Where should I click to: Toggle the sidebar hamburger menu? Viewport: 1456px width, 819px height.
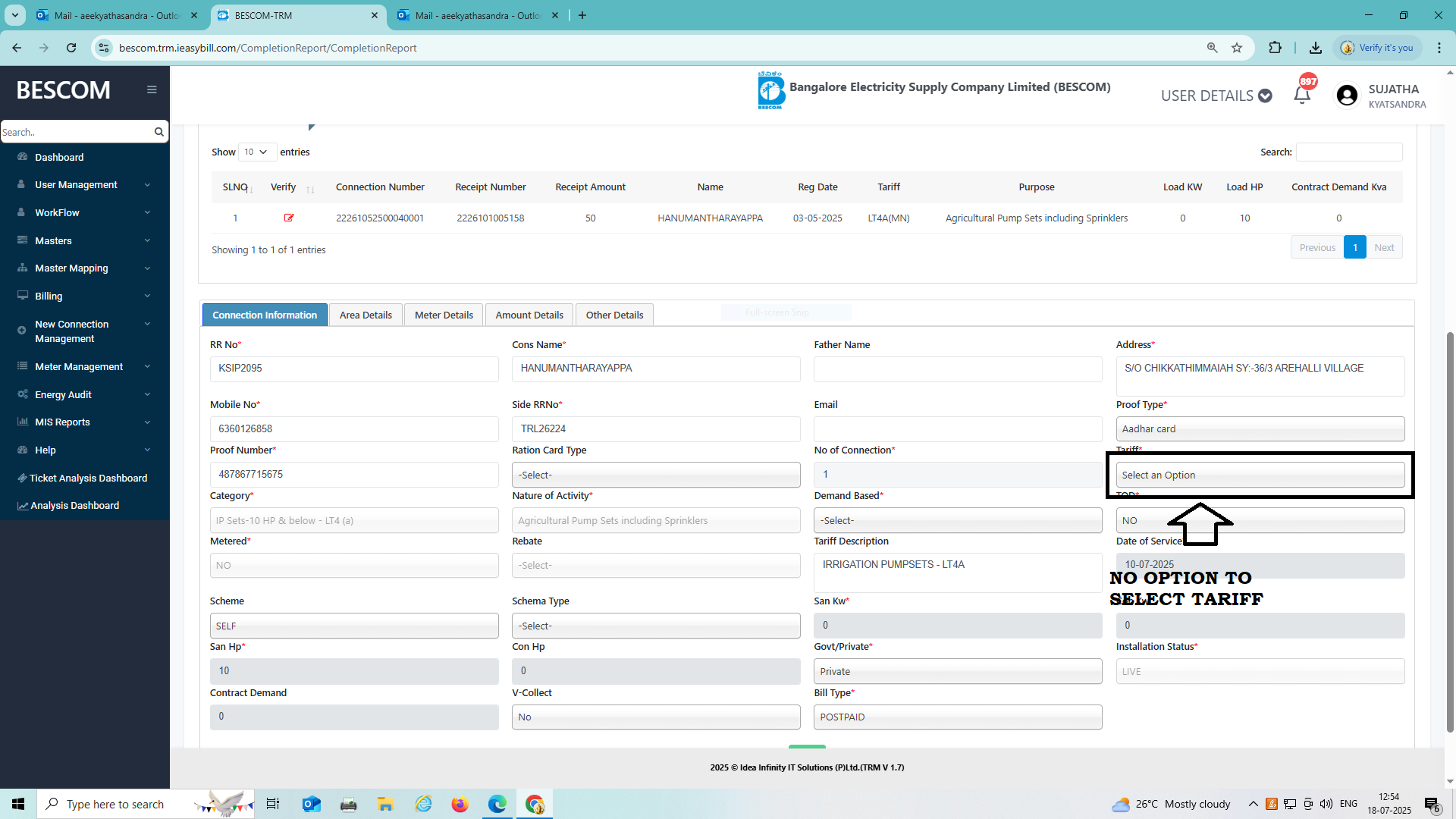point(152,89)
